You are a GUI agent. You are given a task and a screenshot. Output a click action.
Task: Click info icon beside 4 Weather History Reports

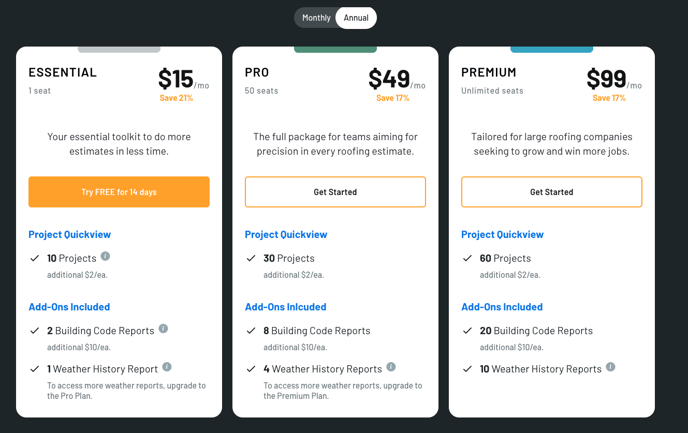click(x=391, y=367)
